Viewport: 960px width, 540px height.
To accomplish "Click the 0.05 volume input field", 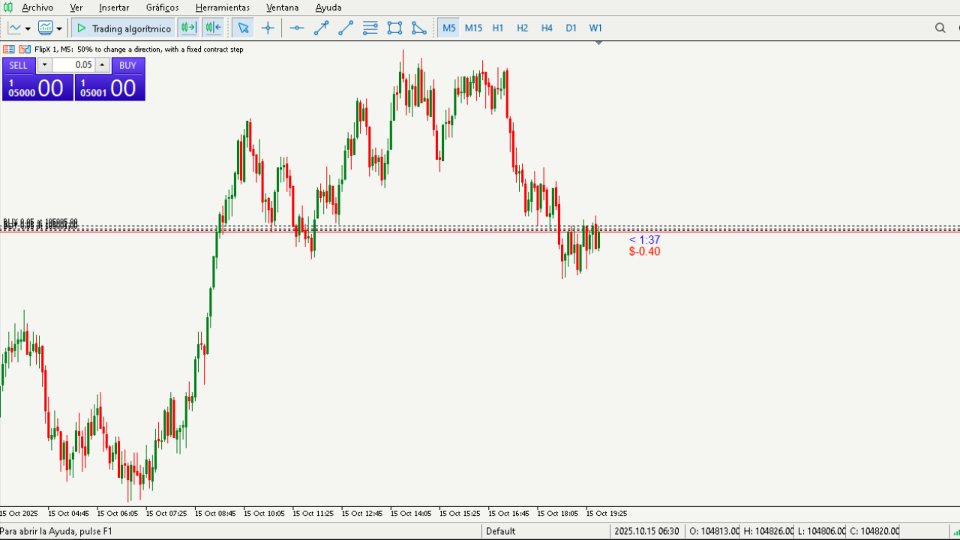I will coord(73,65).
